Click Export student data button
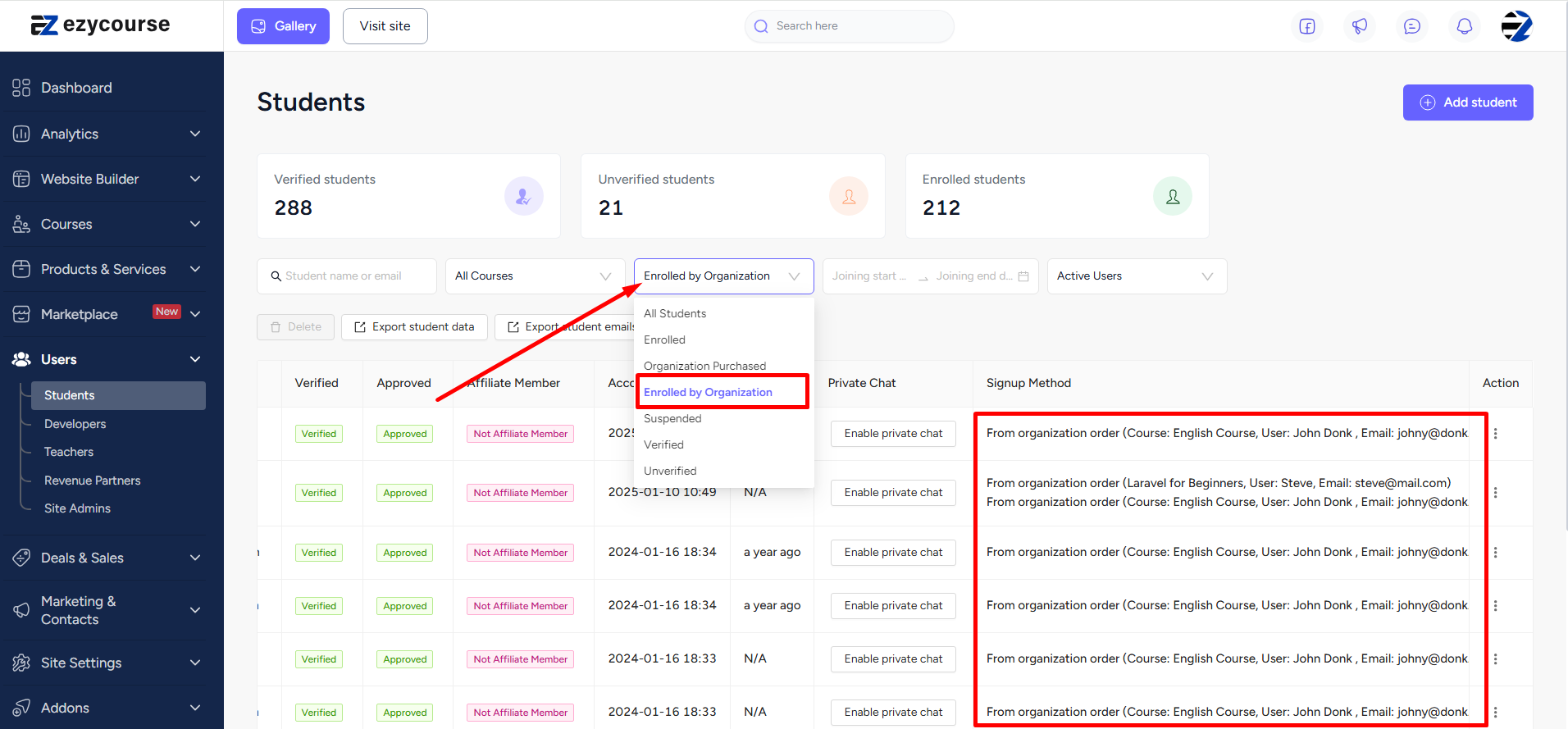1568x729 pixels. coord(414,327)
